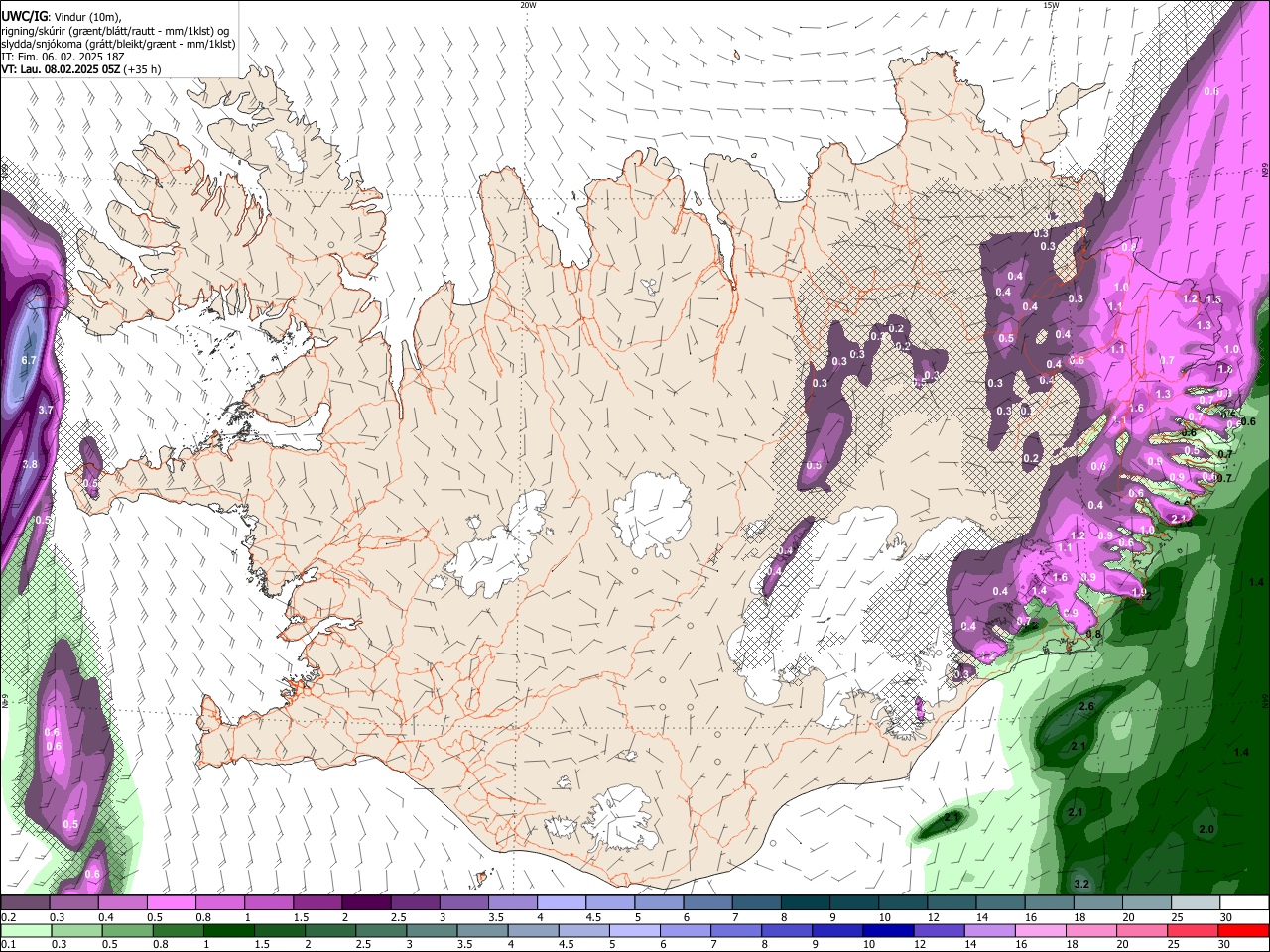Click the 3.7 precipitation value
The height and width of the screenshot is (952, 1270).
point(46,410)
